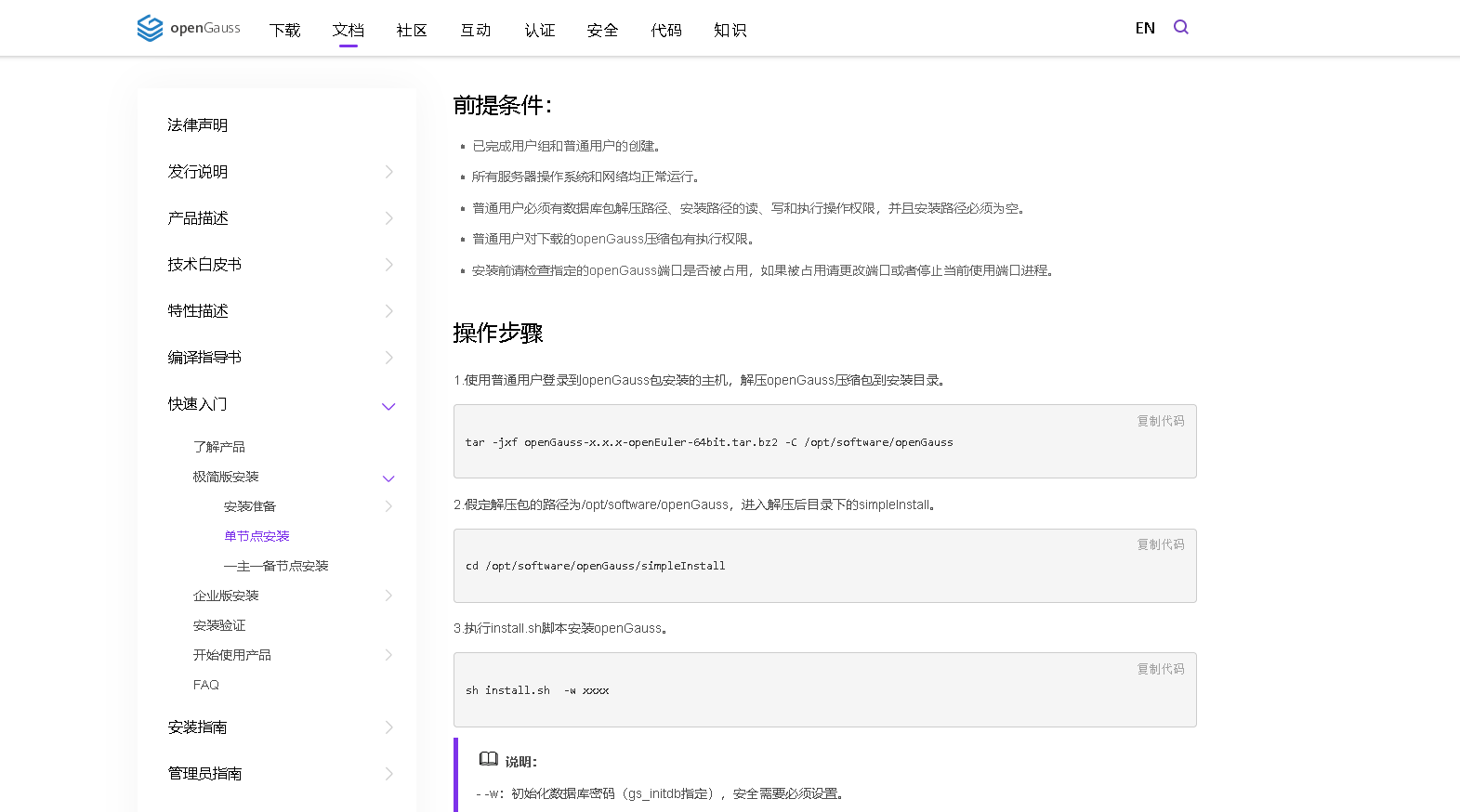Screen dimensions: 1460x812
Task: Open the FAQ page
Action: coord(206,685)
